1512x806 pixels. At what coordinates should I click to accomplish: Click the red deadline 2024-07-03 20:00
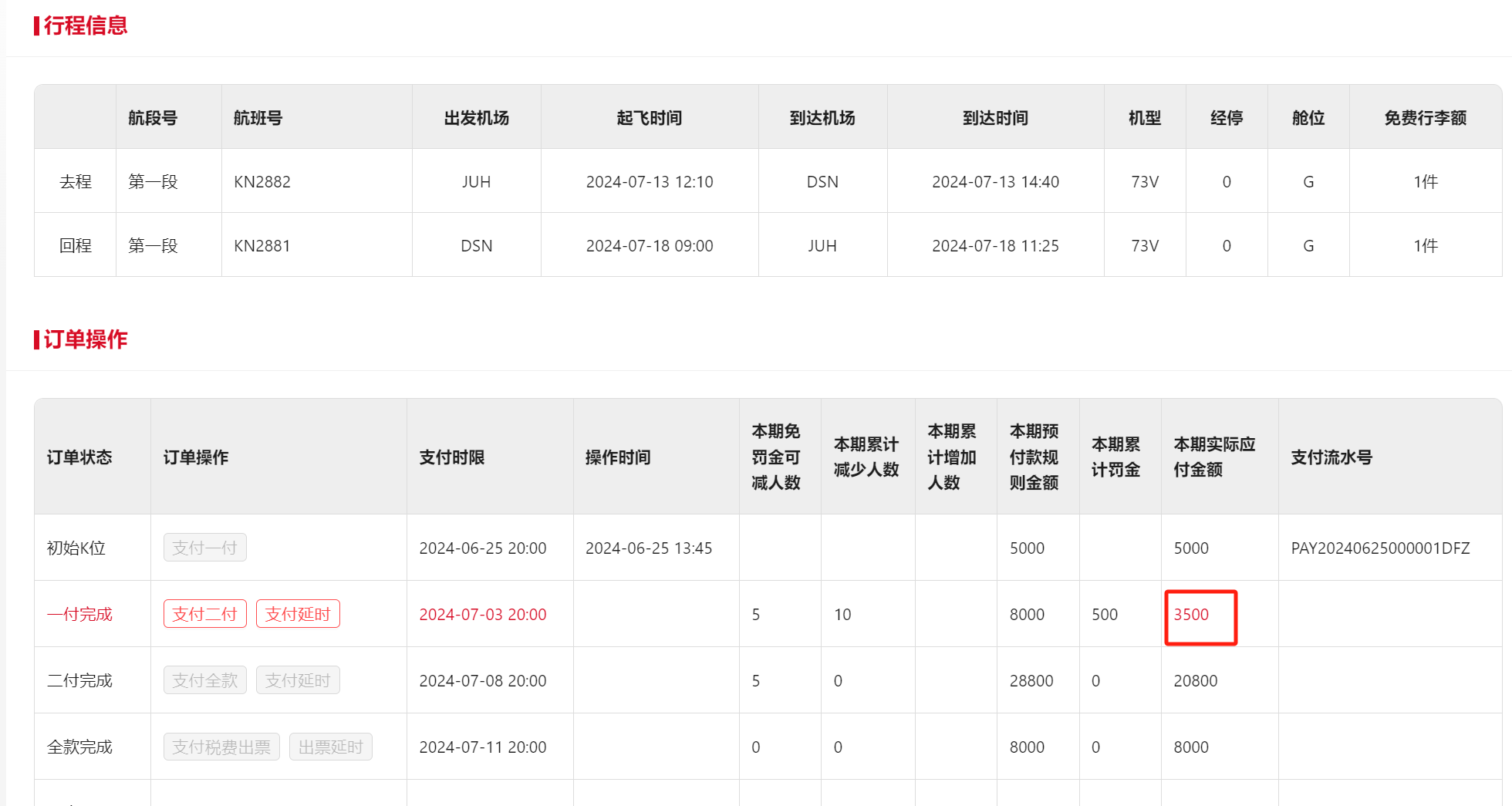[x=482, y=615]
